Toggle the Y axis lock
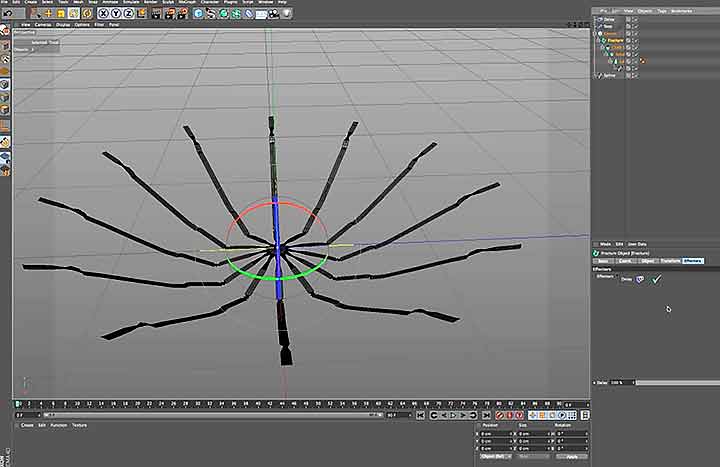This screenshot has height=467, width=720. pyautogui.click(x=116, y=13)
